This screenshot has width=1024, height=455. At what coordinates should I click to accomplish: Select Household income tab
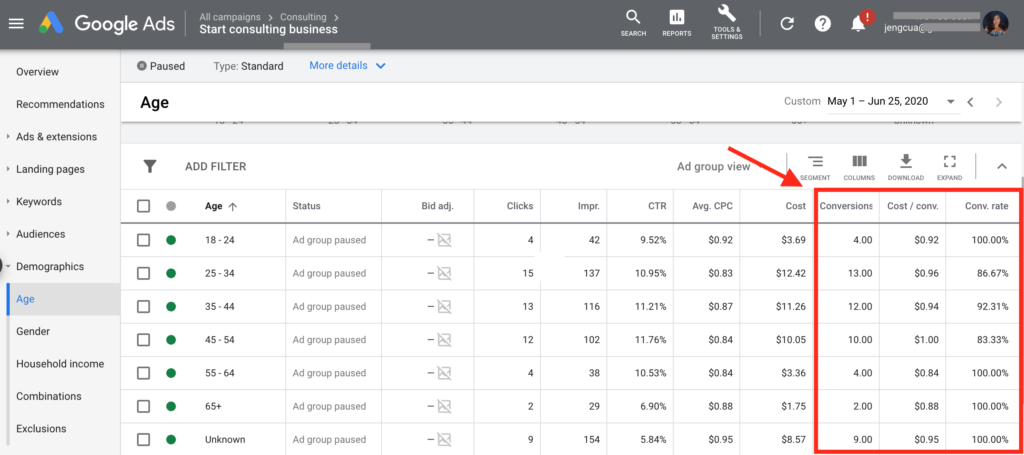coord(60,364)
